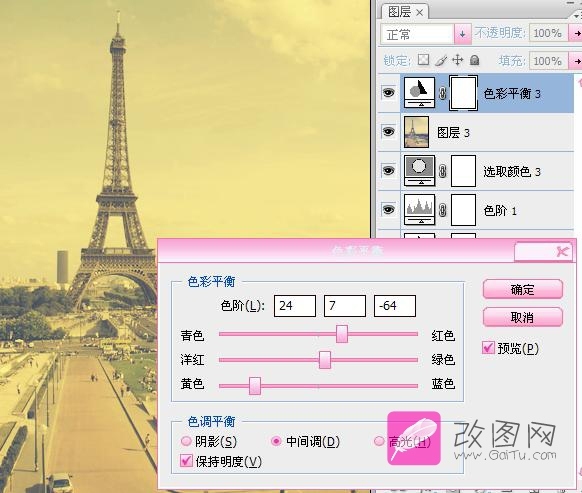Click the 取消 button
This screenshot has width=582, height=493.
pyautogui.click(x=523, y=317)
